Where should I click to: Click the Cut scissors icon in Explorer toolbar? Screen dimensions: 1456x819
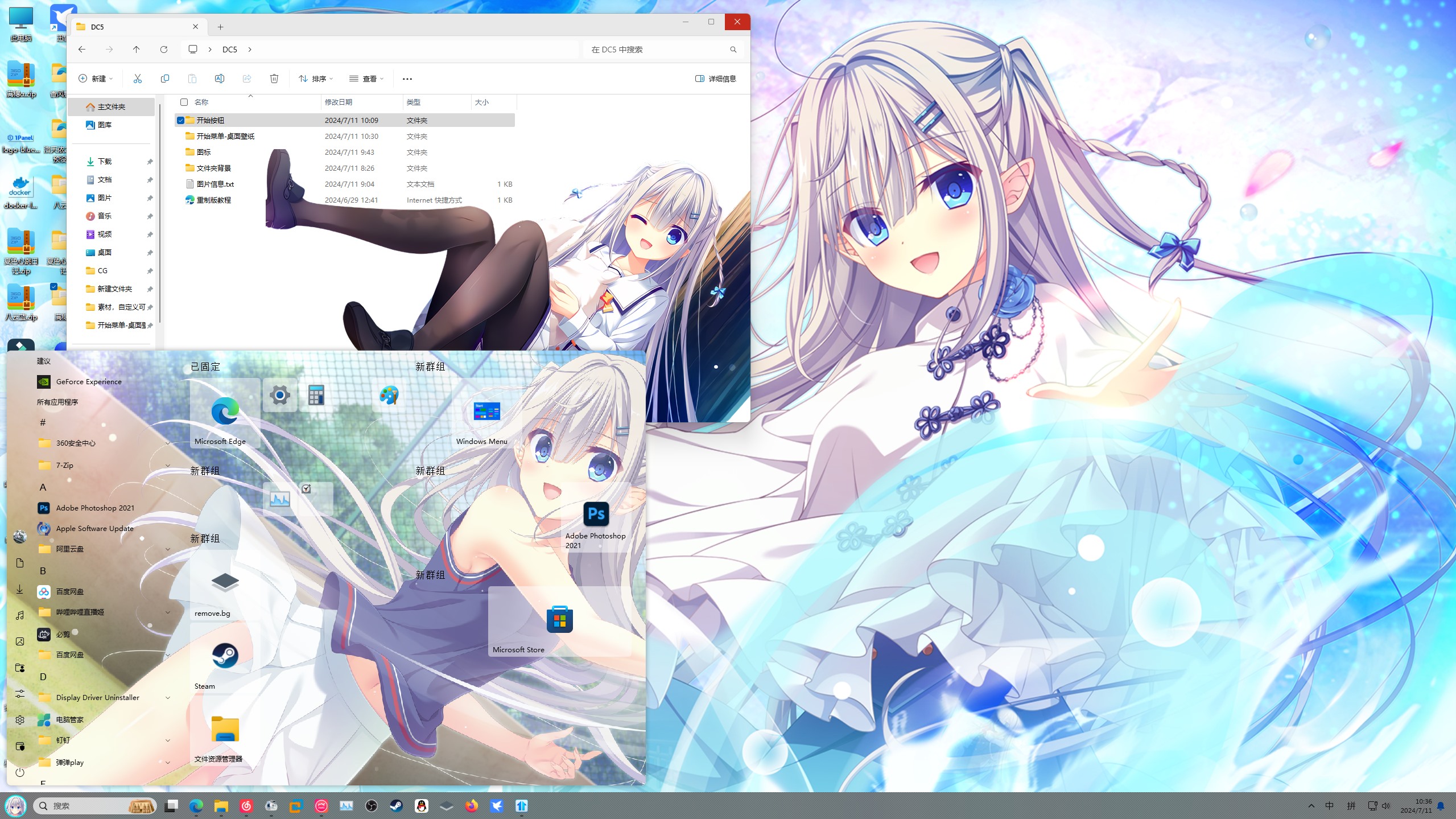click(137, 79)
